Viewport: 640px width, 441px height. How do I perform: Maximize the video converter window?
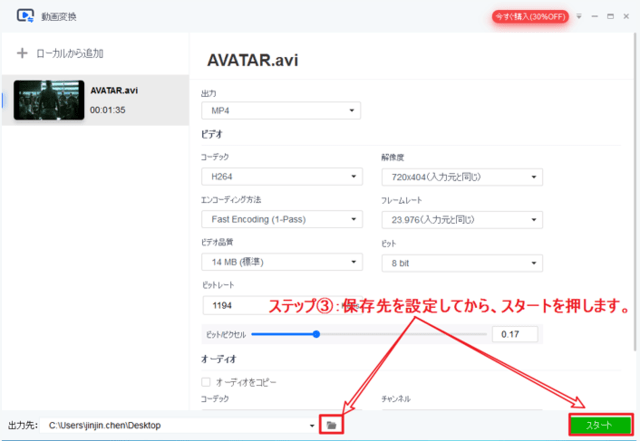(611, 17)
